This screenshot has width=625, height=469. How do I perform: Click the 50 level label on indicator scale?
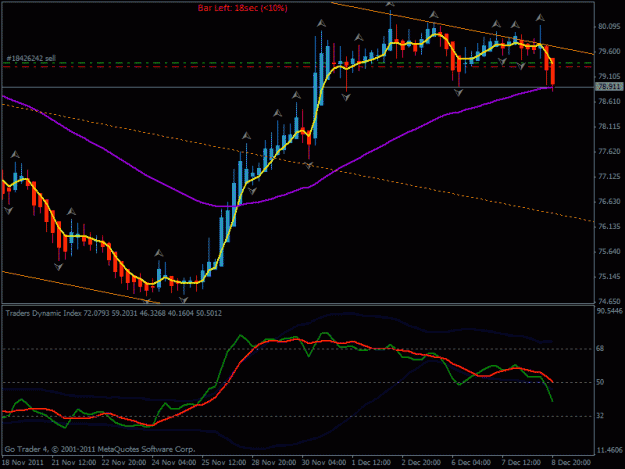pos(600,383)
